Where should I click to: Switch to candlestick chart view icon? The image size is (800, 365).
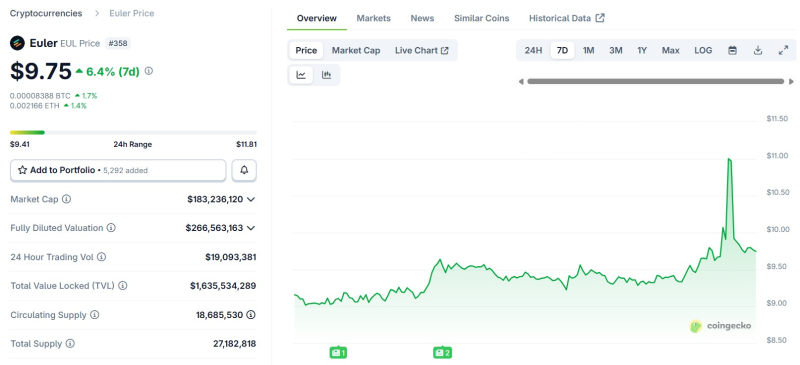pyautogui.click(x=327, y=75)
